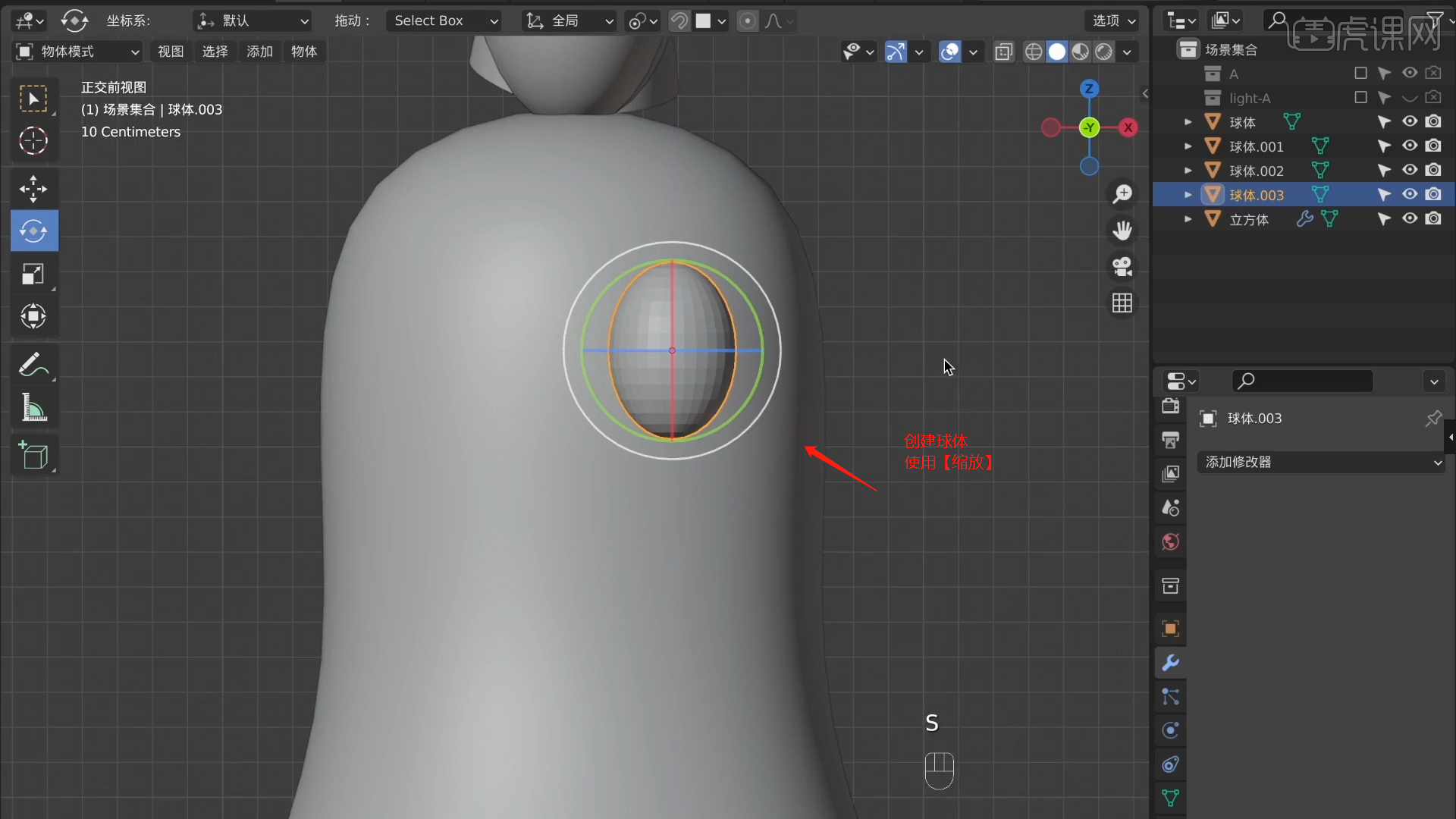Select the Measure ruler tool
This screenshot has width=1456, height=819.
point(33,408)
